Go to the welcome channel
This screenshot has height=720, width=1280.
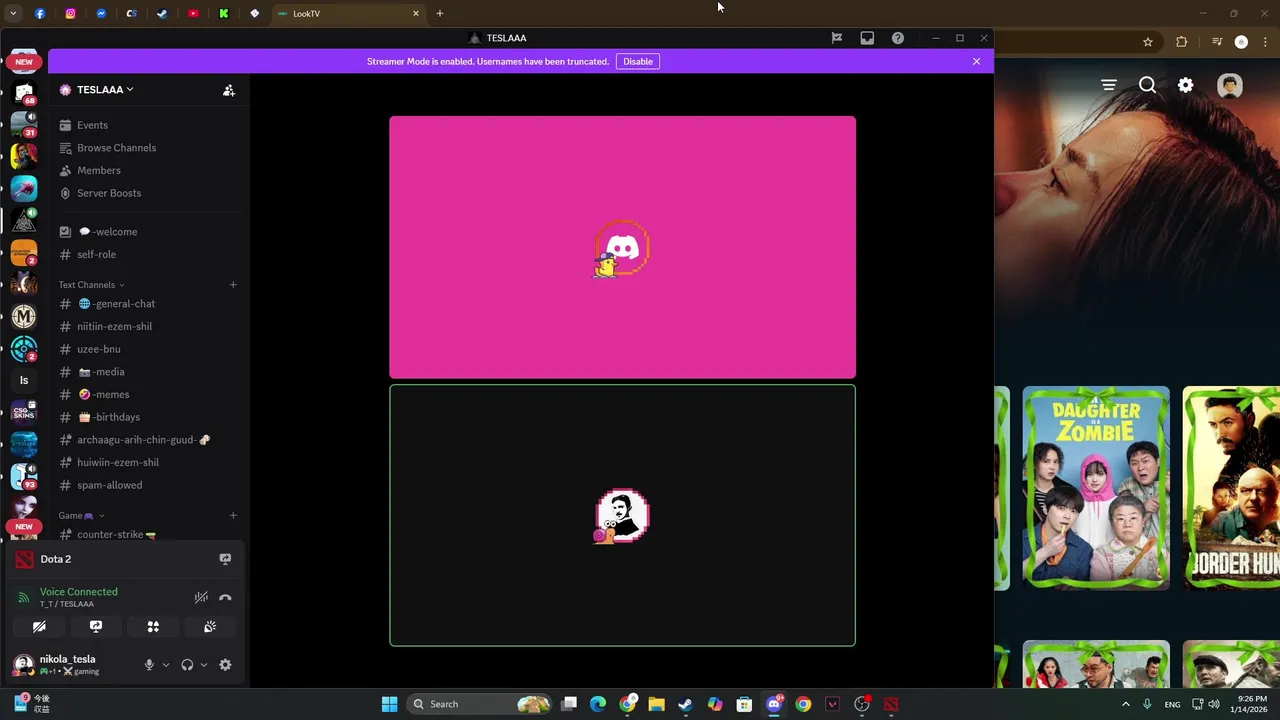pyautogui.click(x=148, y=232)
